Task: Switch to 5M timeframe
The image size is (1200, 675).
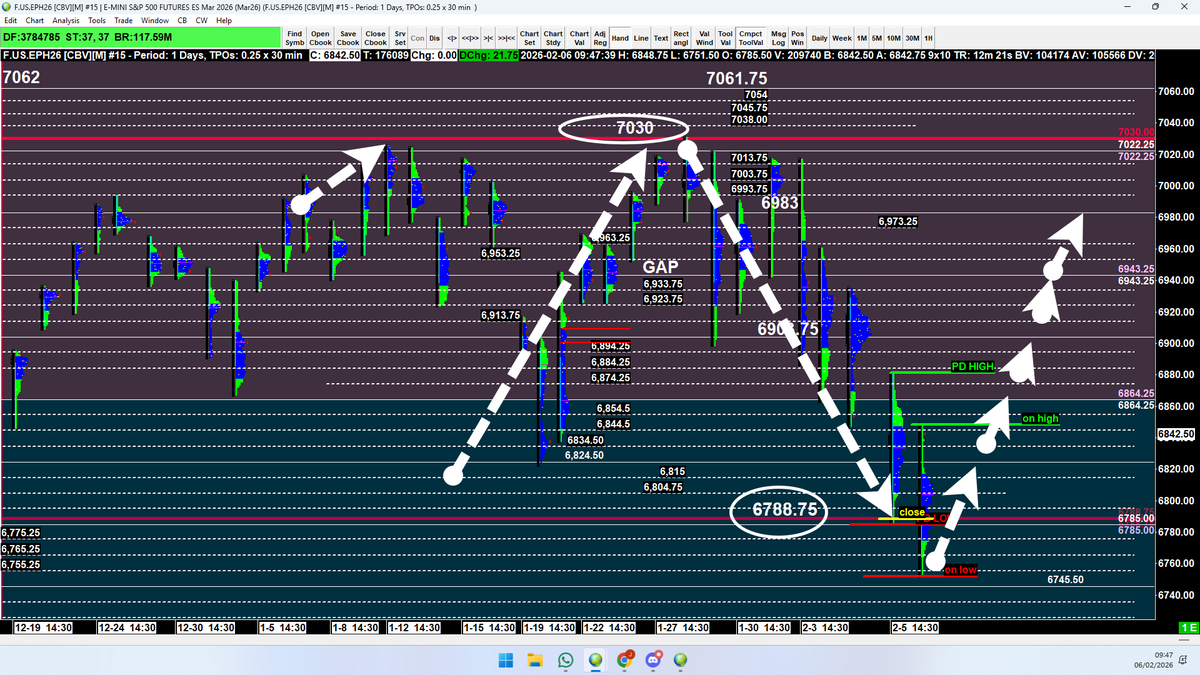Action: click(877, 38)
